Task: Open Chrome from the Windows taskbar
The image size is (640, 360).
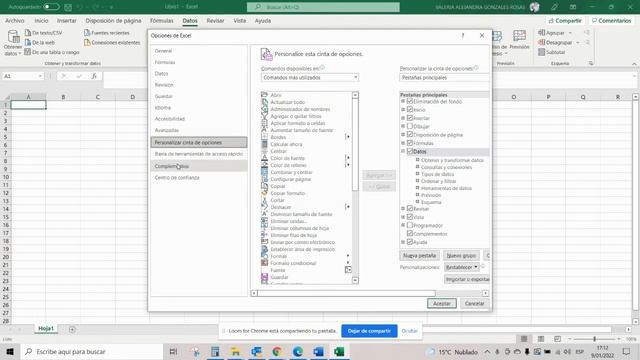Action: coord(277,351)
